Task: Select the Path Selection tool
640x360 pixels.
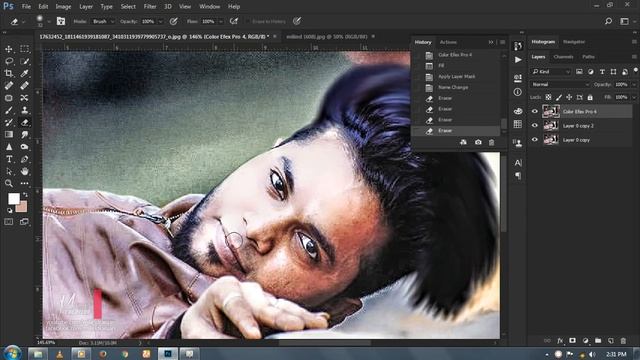Action: click(9, 171)
